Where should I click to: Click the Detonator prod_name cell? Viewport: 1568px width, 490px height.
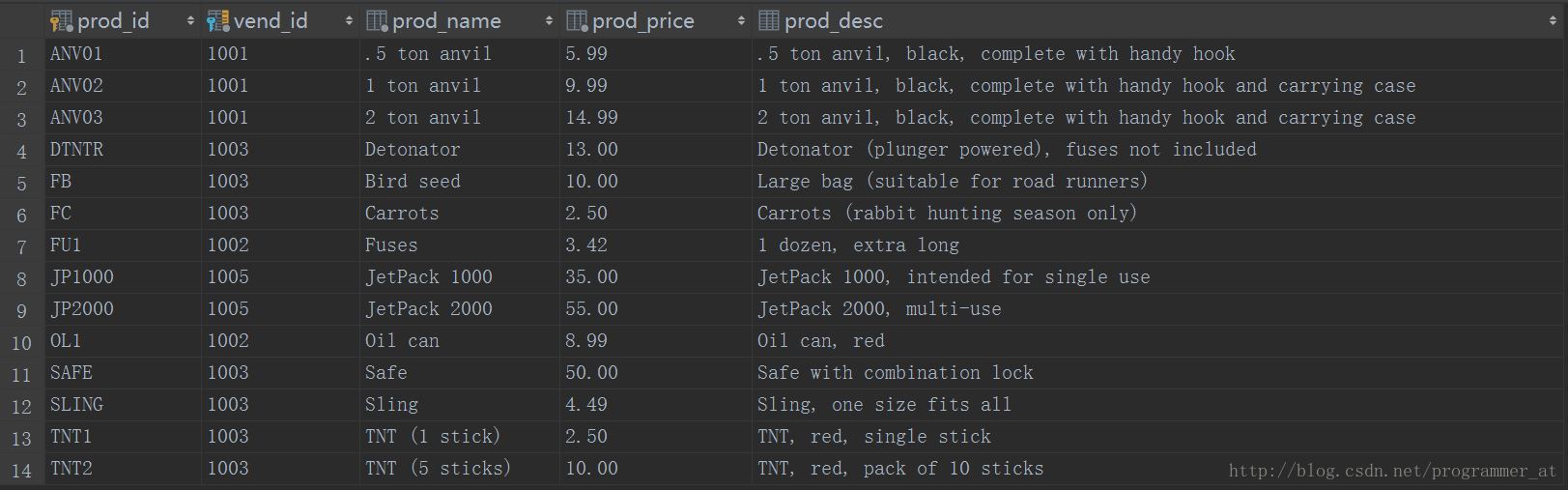(x=413, y=150)
